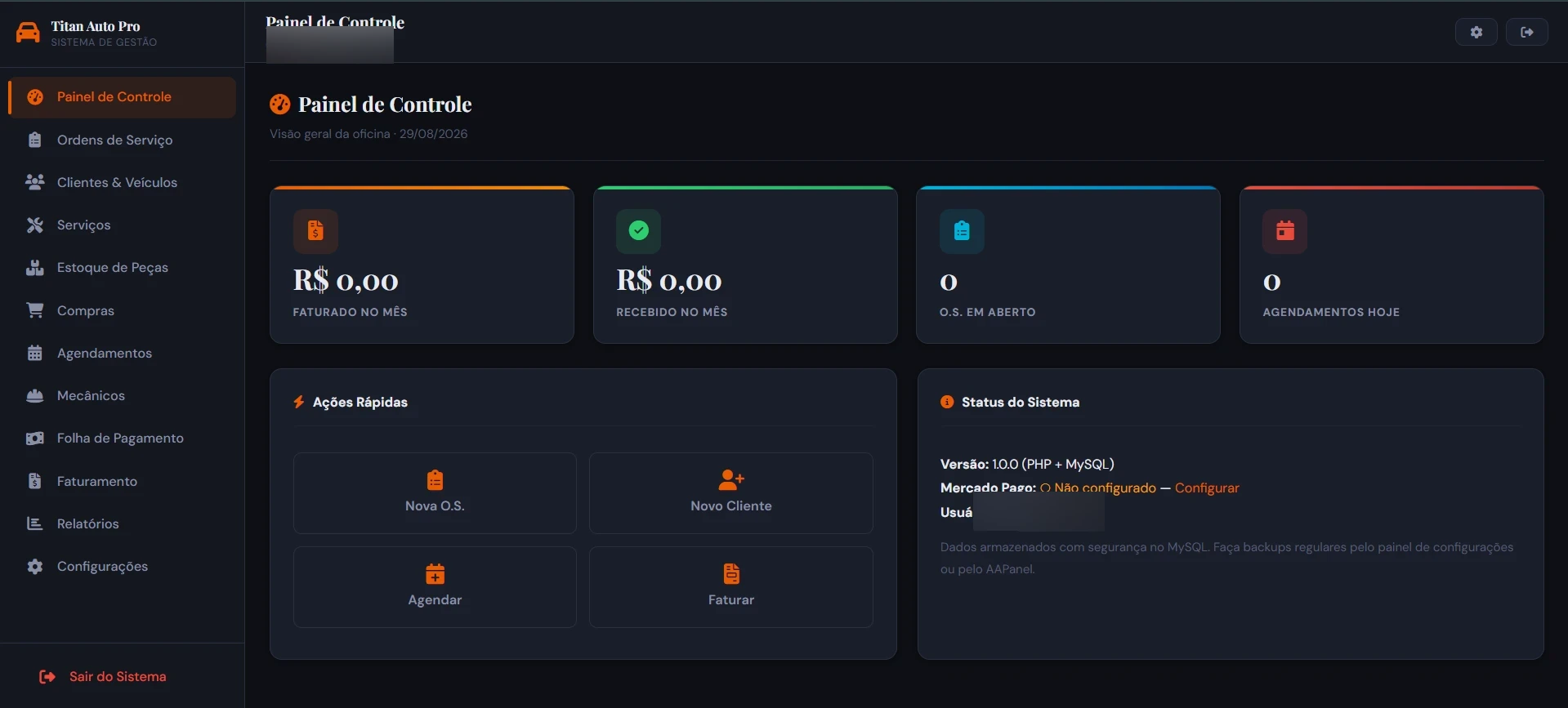
Task: Click the lightning bolt icon beside Ações Rápidas
Action: [x=299, y=402]
